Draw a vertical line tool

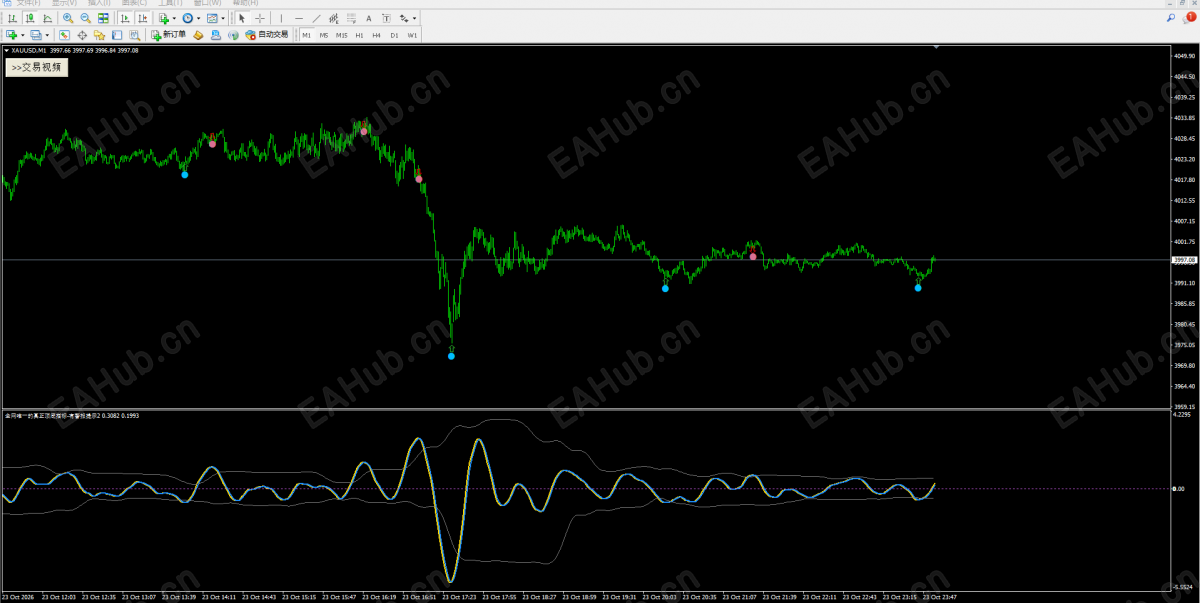click(x=281, y=18)
